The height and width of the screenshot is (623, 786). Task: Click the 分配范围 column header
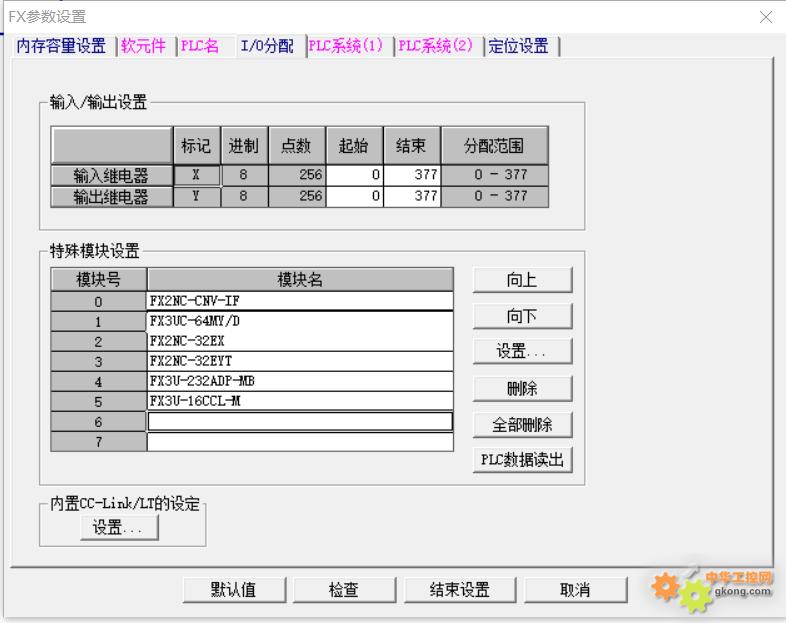point(494,145)
